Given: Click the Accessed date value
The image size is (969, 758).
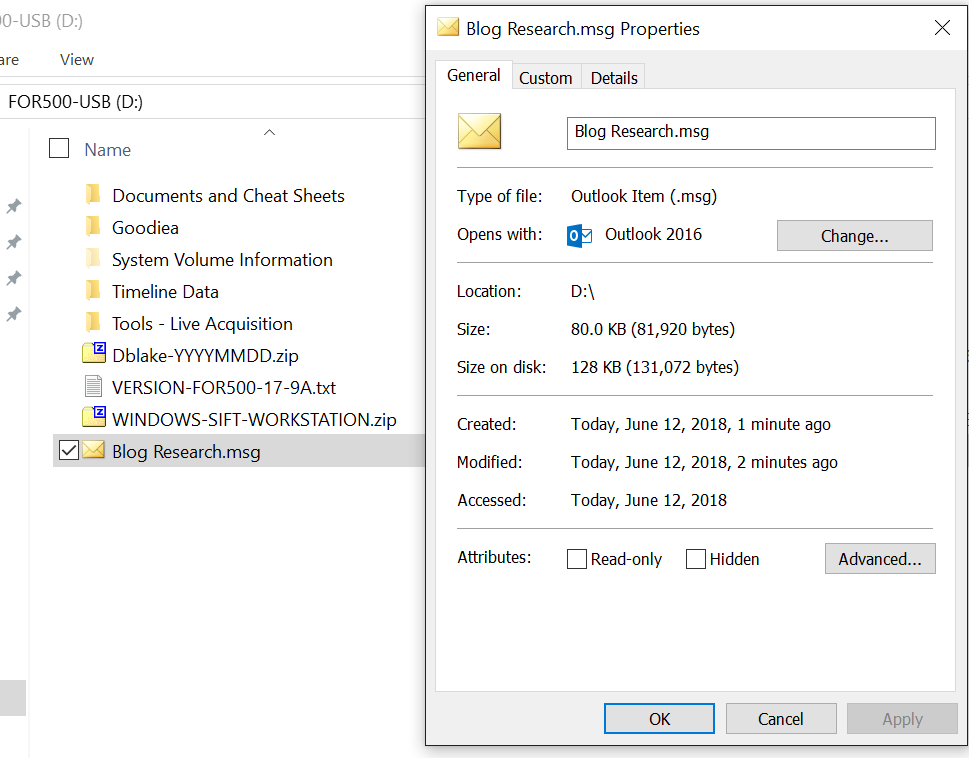Looking at the screenshot, I should pos(648,500).
